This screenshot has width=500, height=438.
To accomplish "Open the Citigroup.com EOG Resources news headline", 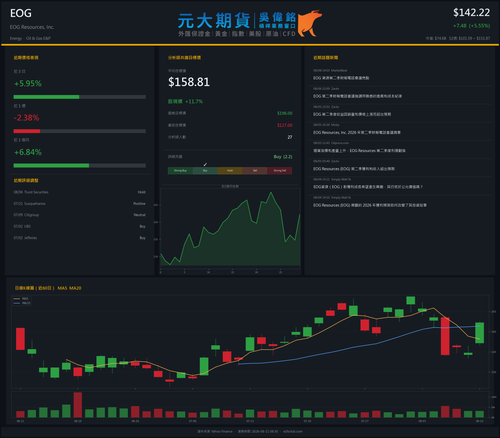I will coord(359,151).
